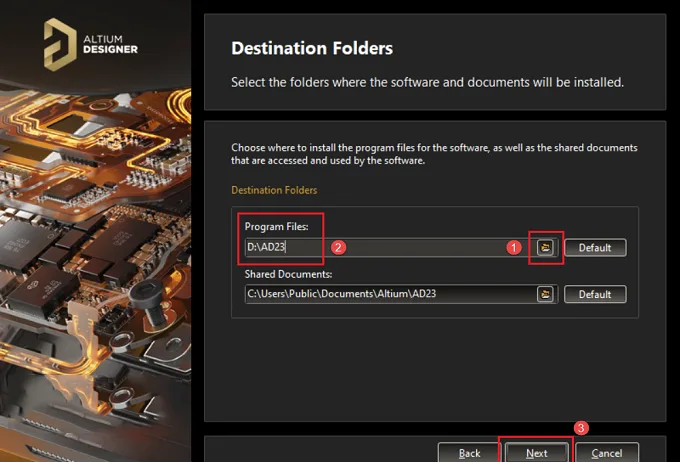Viewport: 680px width, 462px height.
Task: Click the large 'Destination Folders' page heading
Action: (312, 48)
